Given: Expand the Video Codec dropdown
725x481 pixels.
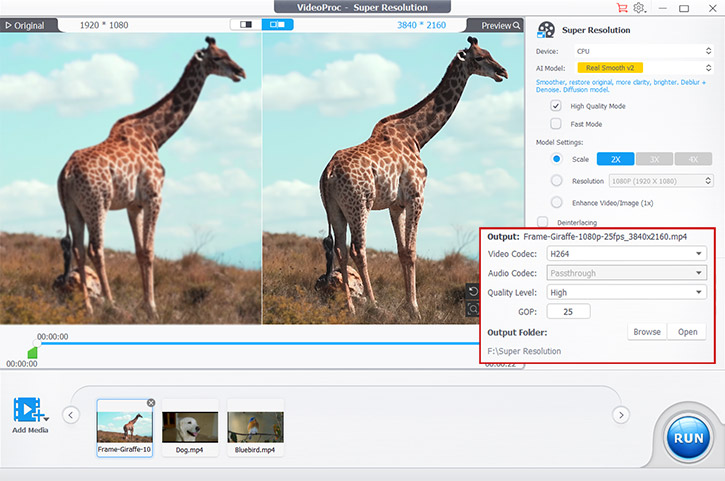Looking at the screenshot, I should (x=626, y=254).
